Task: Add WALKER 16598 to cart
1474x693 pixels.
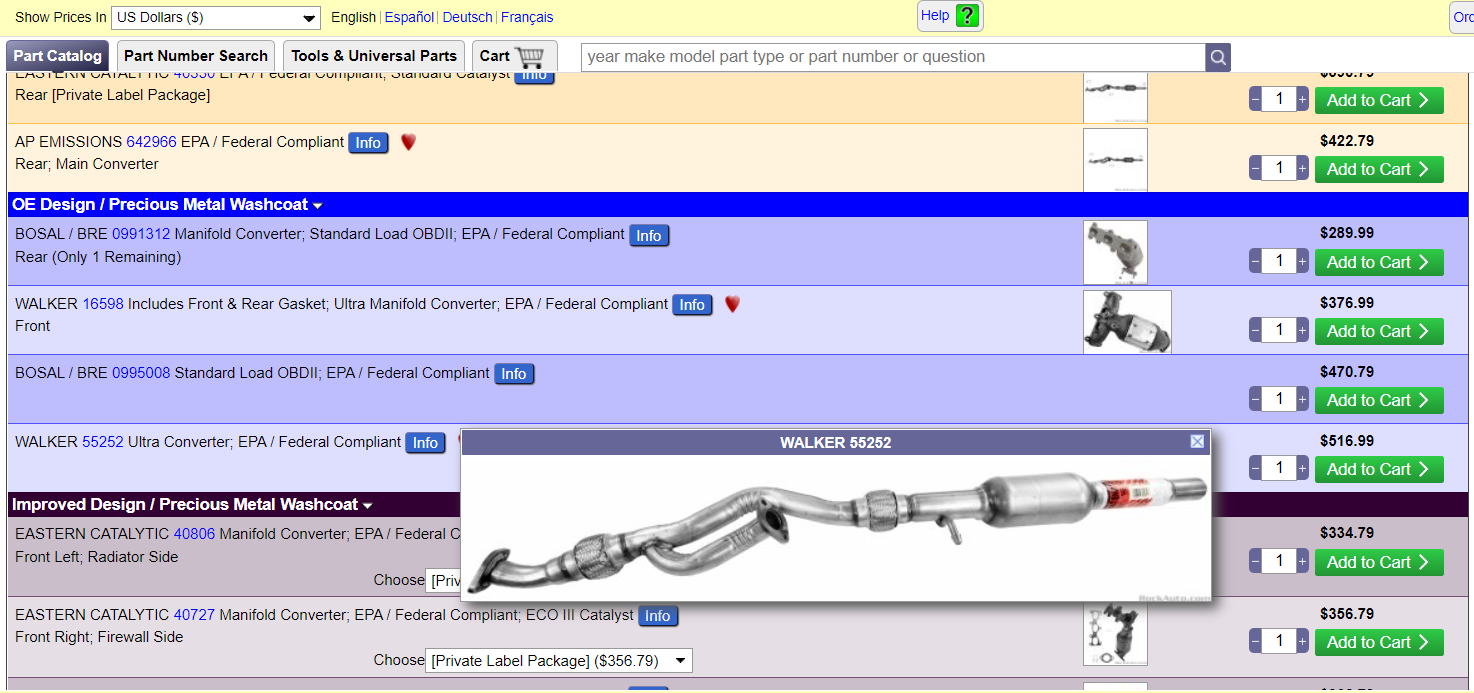Action: [x=1379, y=331]
